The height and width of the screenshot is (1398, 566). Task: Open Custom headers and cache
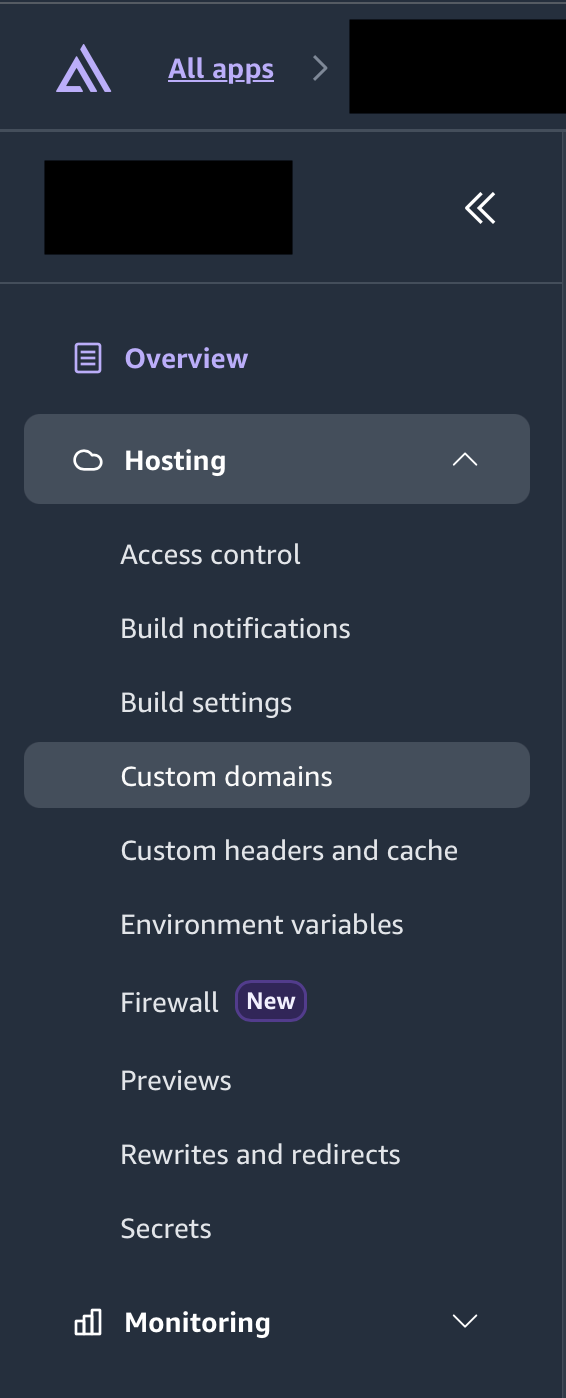289,851
